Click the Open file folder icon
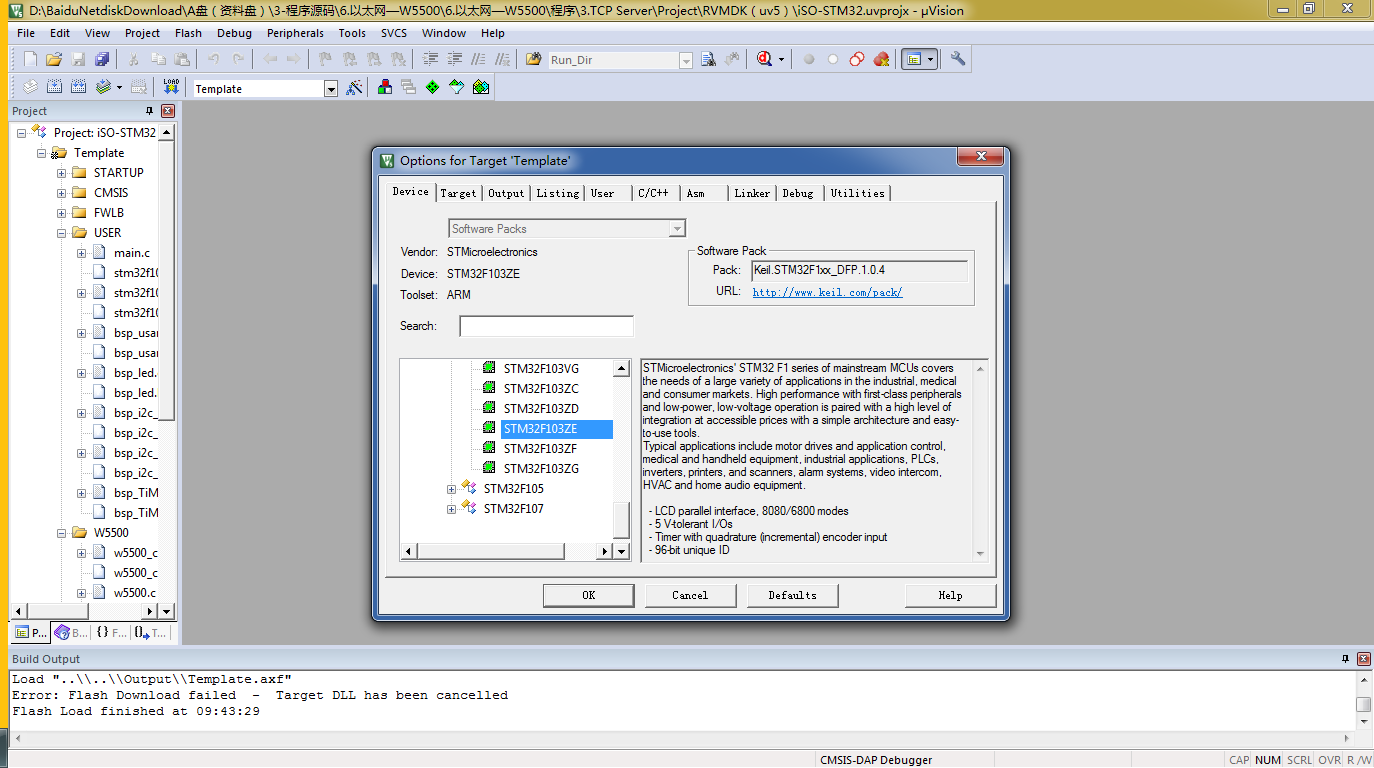The width and height of the screenshot is (1374, 768). tap(54, 60)
